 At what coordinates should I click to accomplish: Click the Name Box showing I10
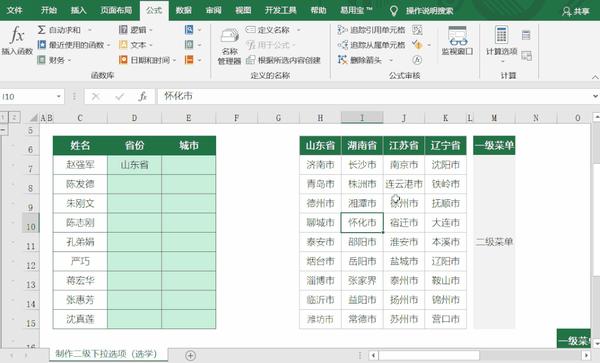27,96
